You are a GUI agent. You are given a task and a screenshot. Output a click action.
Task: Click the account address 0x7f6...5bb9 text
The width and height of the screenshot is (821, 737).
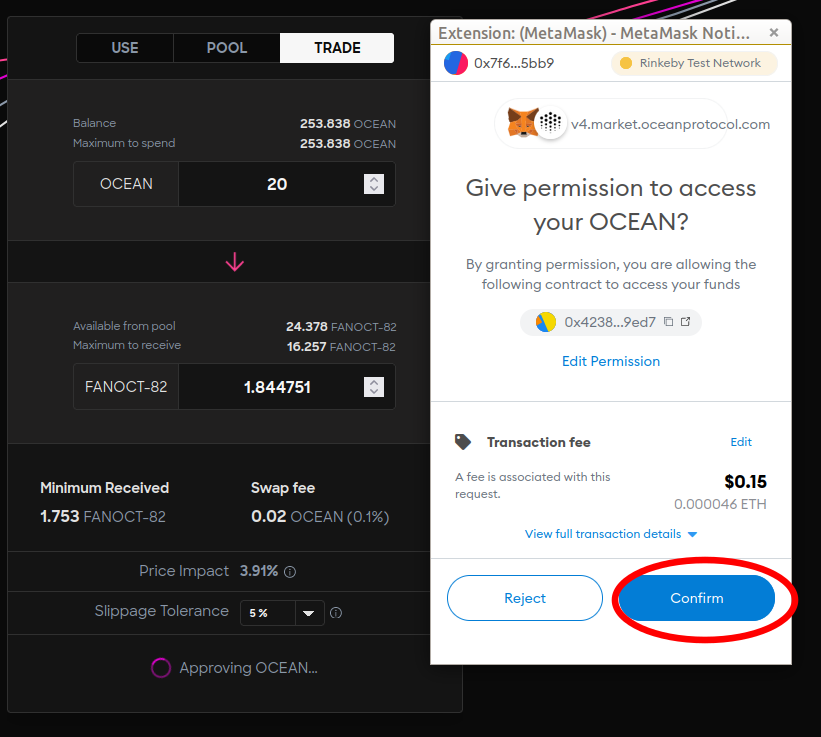click(x=514, y=63)
